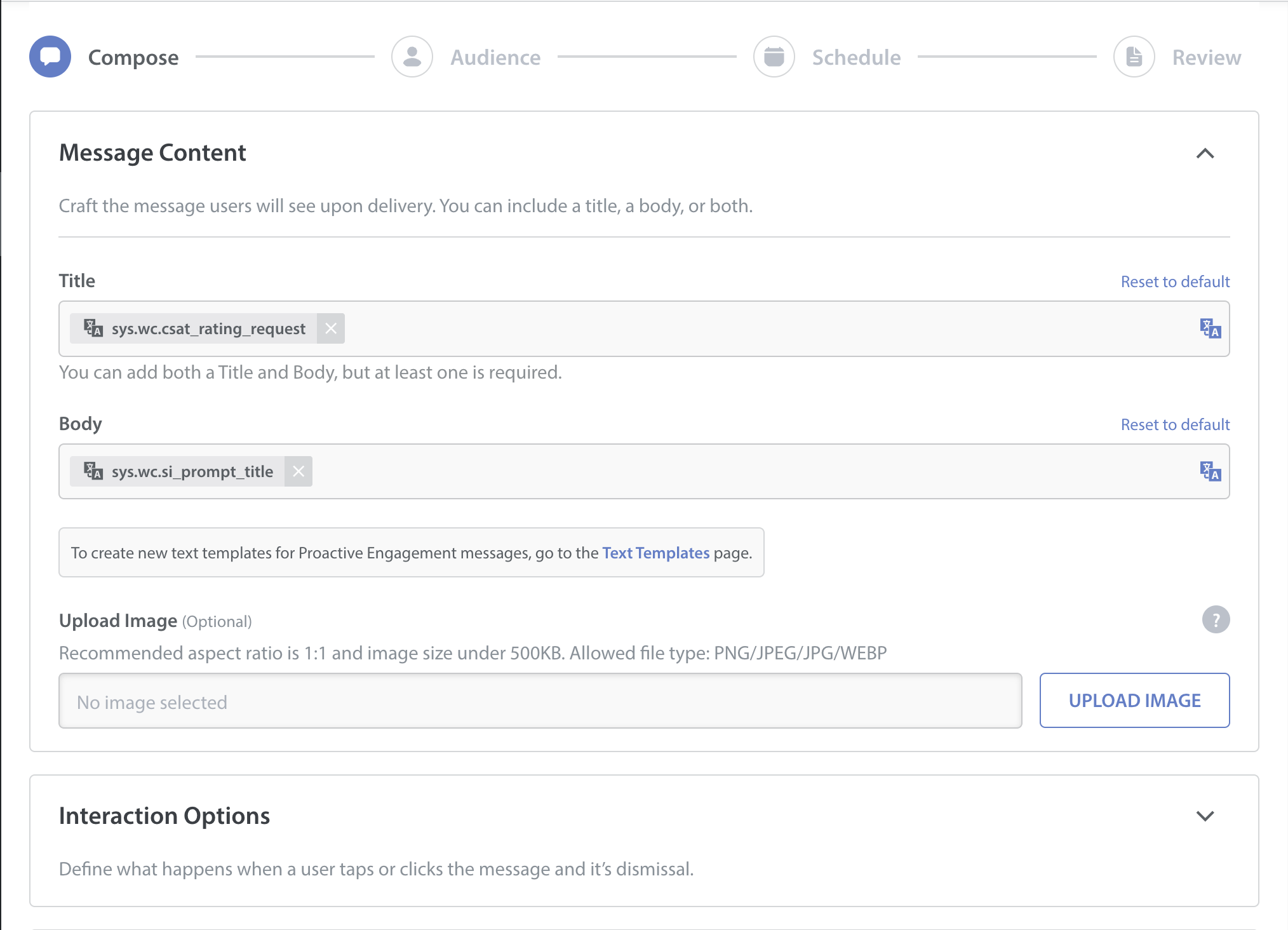This screenshot has width=1288, height=930.
Task: Open the translation options for the Body field
Action: (x=1211, y=471)
